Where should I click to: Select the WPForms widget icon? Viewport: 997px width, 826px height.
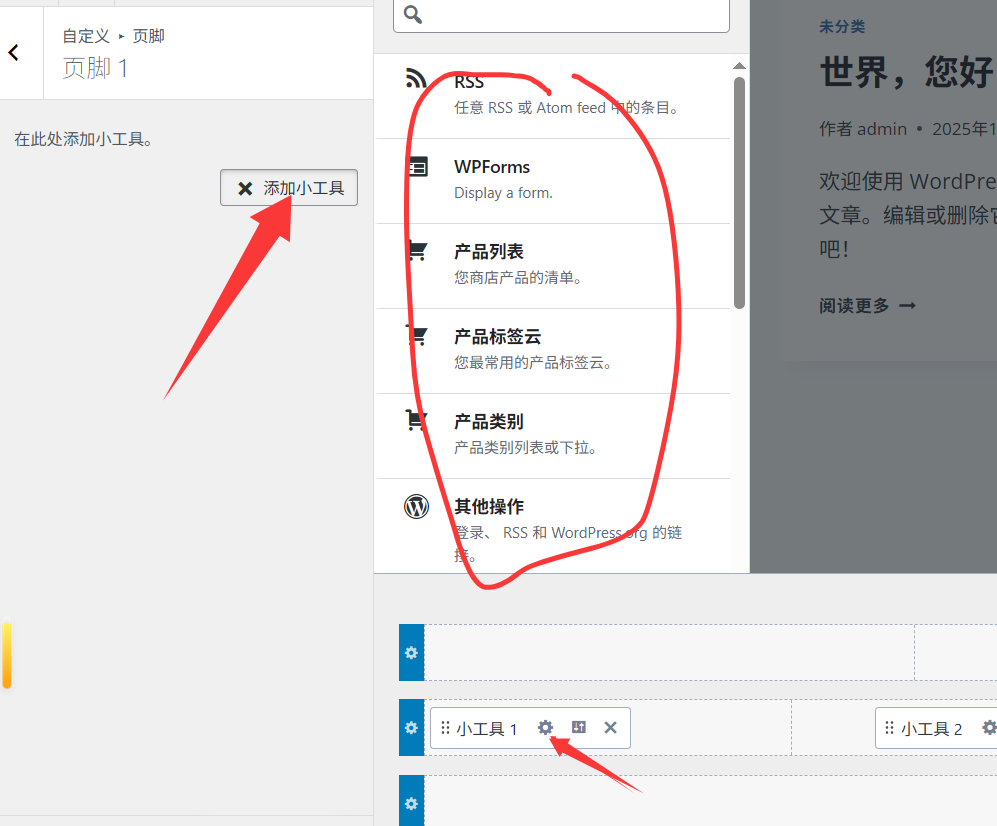[417, 167]
